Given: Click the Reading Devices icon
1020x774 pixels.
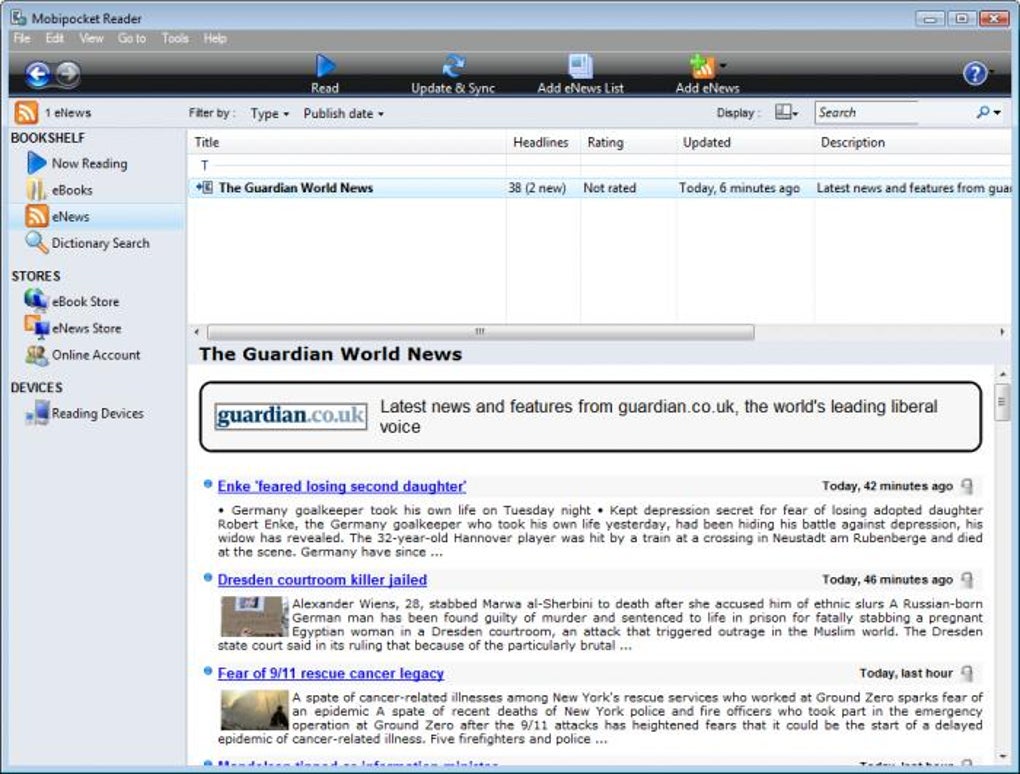Looking at the screenshot, I should pyautogui.click(x=37, y=413).
